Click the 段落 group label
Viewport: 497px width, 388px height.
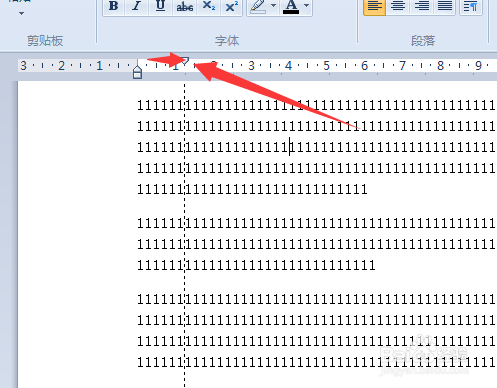tap(423, 41)
